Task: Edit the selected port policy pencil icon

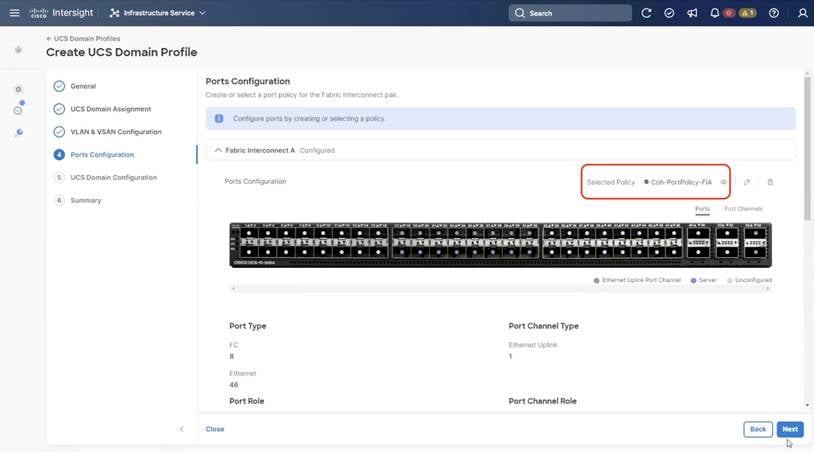Action: pos(747,182)
